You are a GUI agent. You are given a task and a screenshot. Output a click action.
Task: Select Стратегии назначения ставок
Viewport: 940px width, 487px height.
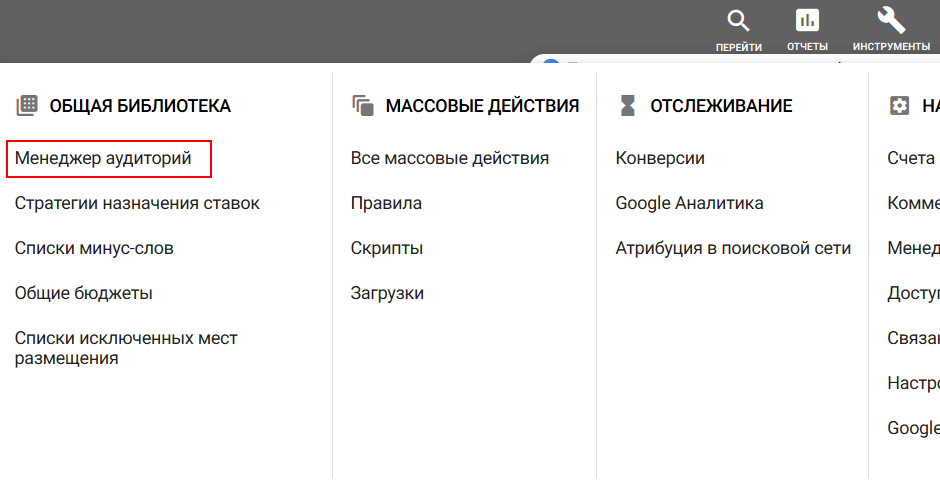click(137, 203)
